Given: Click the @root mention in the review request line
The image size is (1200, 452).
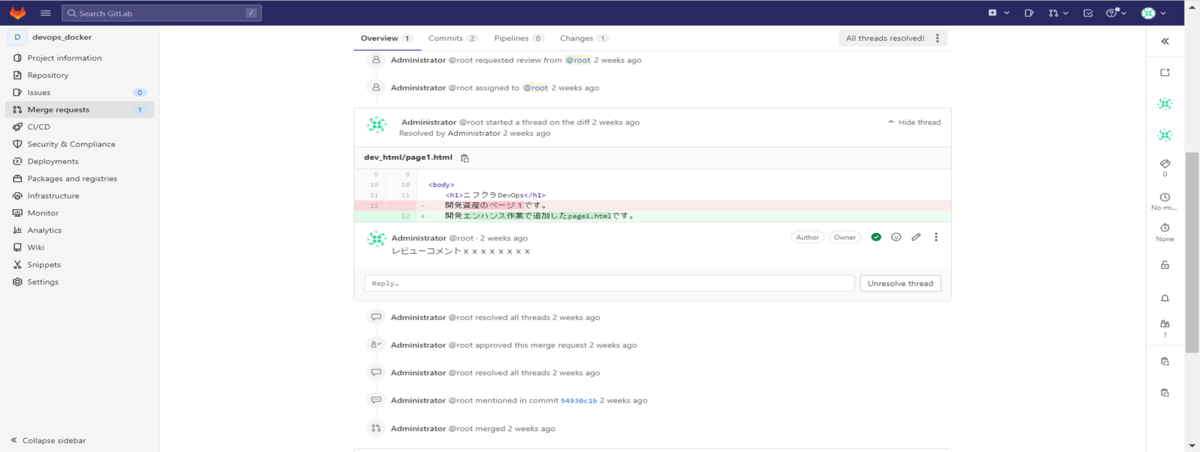Looking at the screenshot, I should (x=578, y=60).
